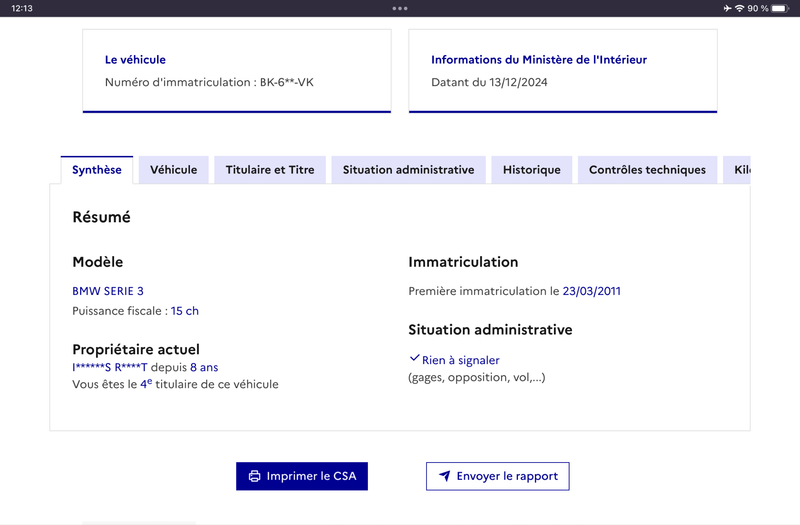Switch to the Historique tab
This screenshot has height=525, width=800.
coord(532,170)
